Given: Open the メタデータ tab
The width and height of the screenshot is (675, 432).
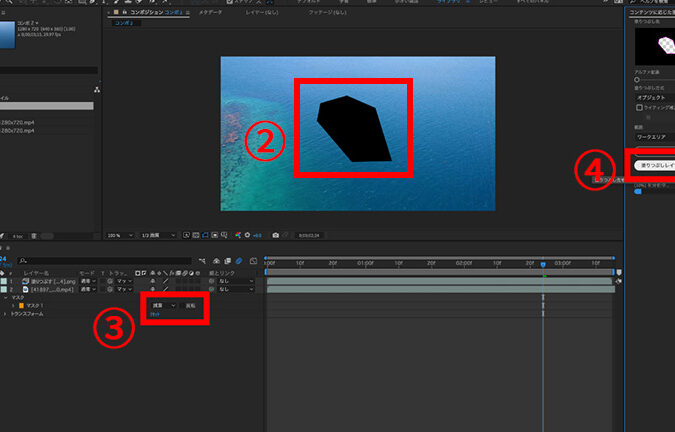Looking at the screenshot, I should [x=210, y=12].
